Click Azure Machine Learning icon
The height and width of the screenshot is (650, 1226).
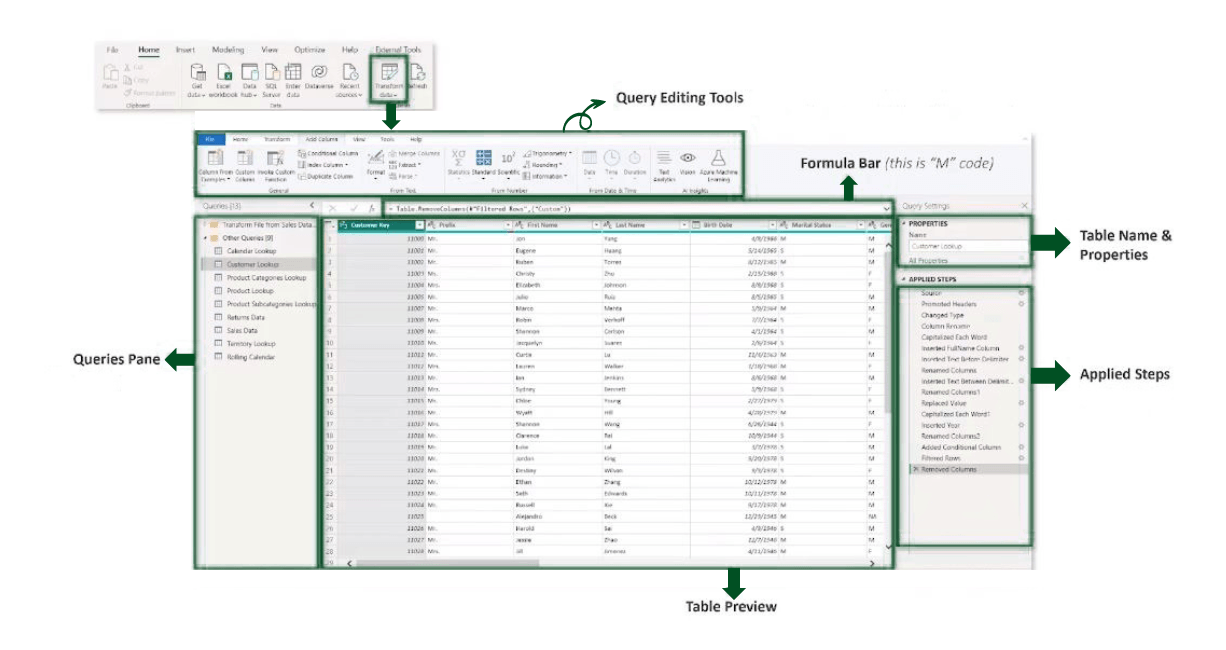(x=717, y=157)
